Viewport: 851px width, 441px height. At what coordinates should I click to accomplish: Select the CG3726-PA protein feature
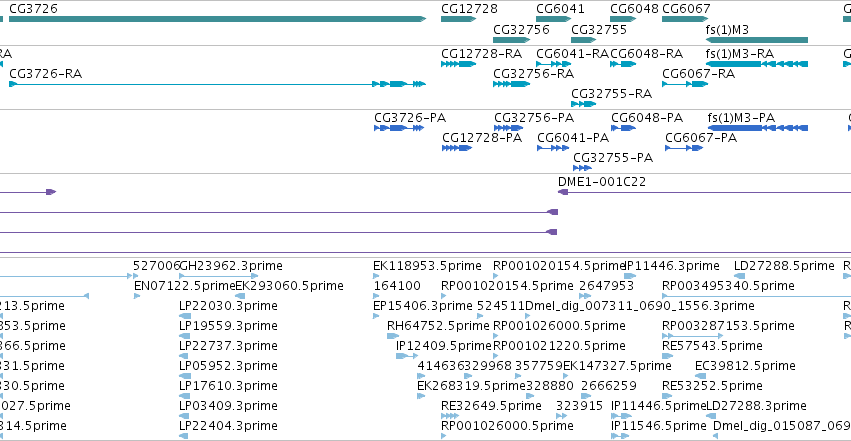point(399,128)
